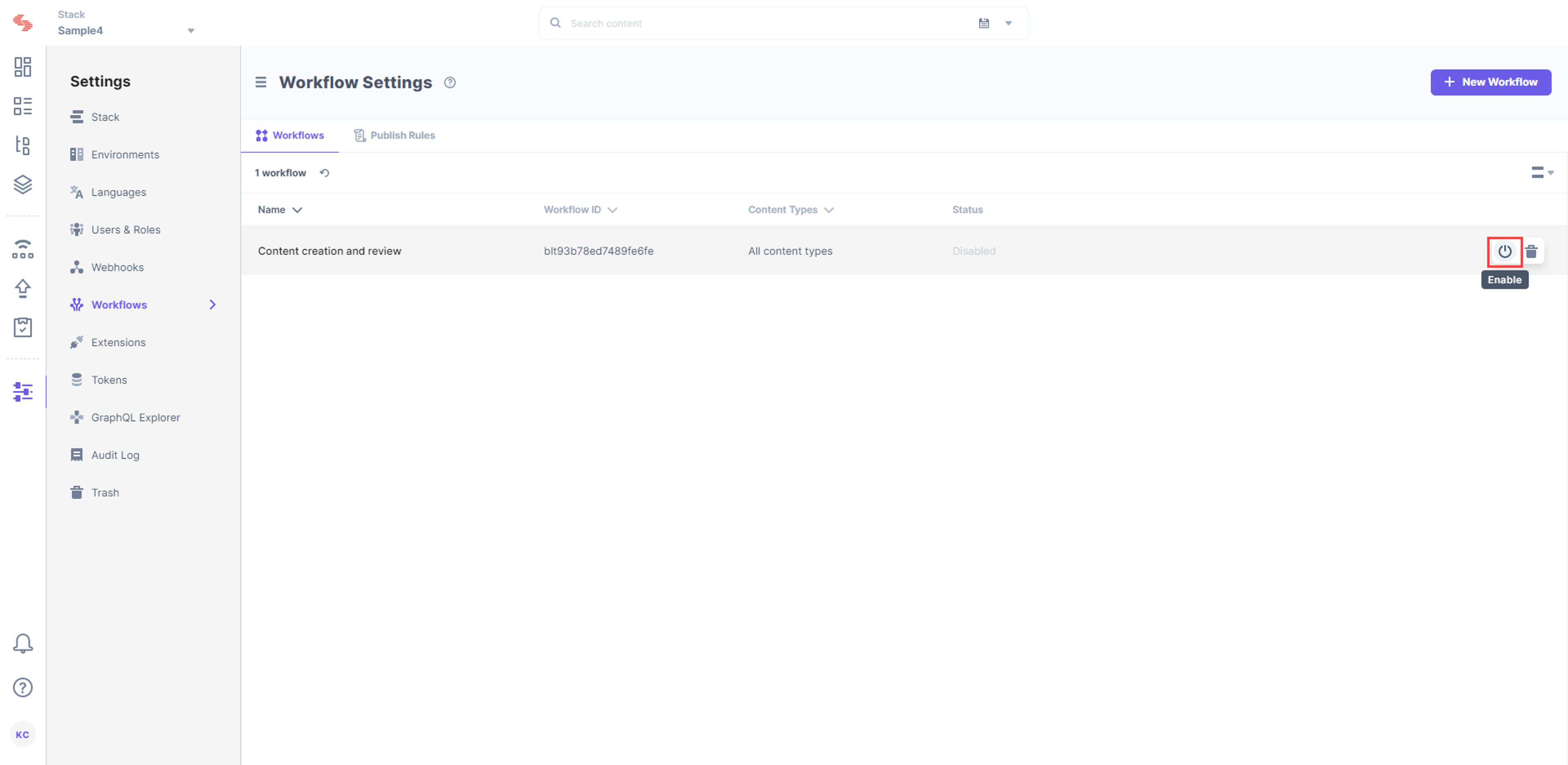The height and width of the screenshot is (765, 1568).
Task: Open the Assets layers icon
Action: (x=22, y=185)
